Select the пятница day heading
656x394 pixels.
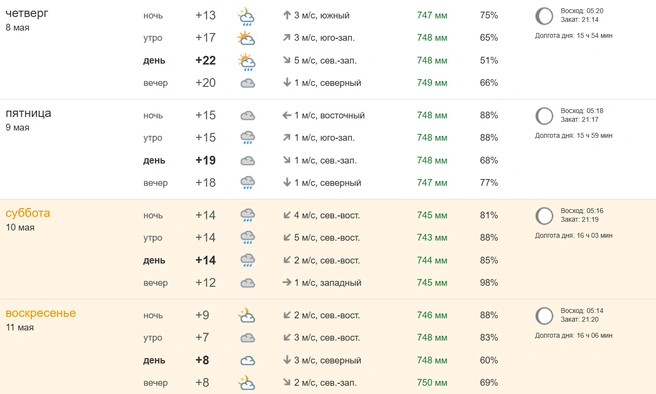[x=28, y=113]
